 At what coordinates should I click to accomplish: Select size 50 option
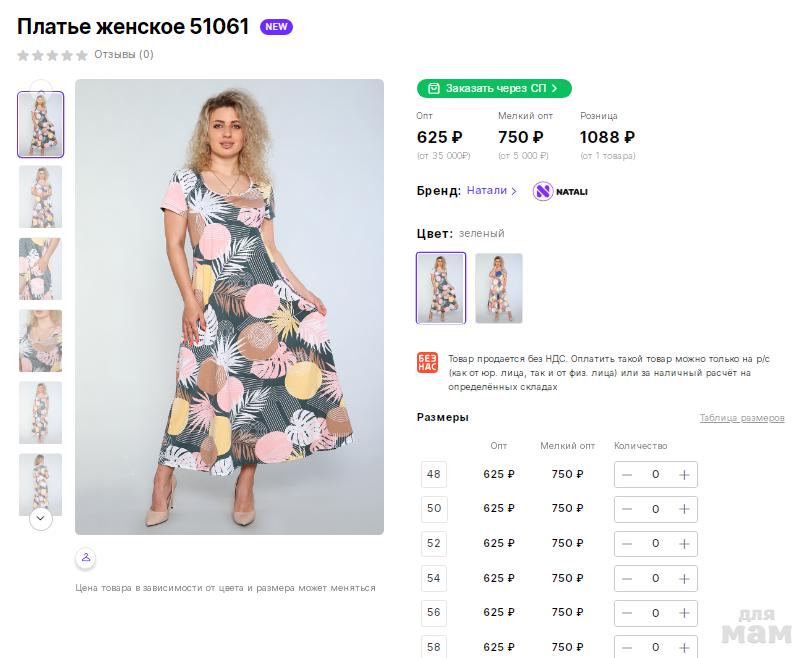coord(433,509)
